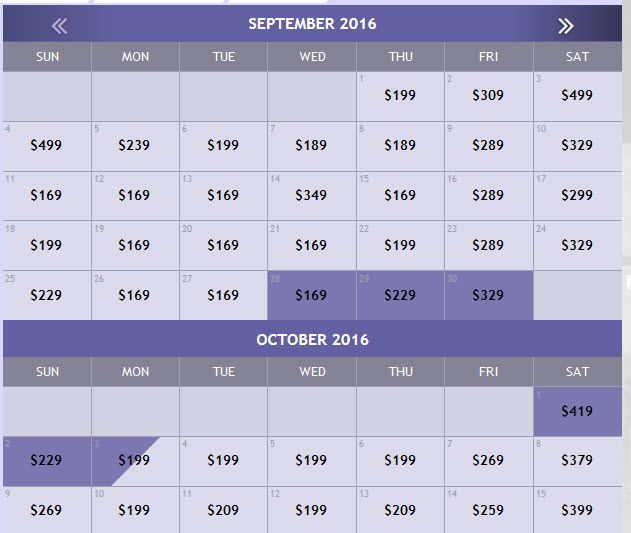This screenshot has width=631, height=533.
Task: Go to next month with right double-chevron
Action: [566, 26]
